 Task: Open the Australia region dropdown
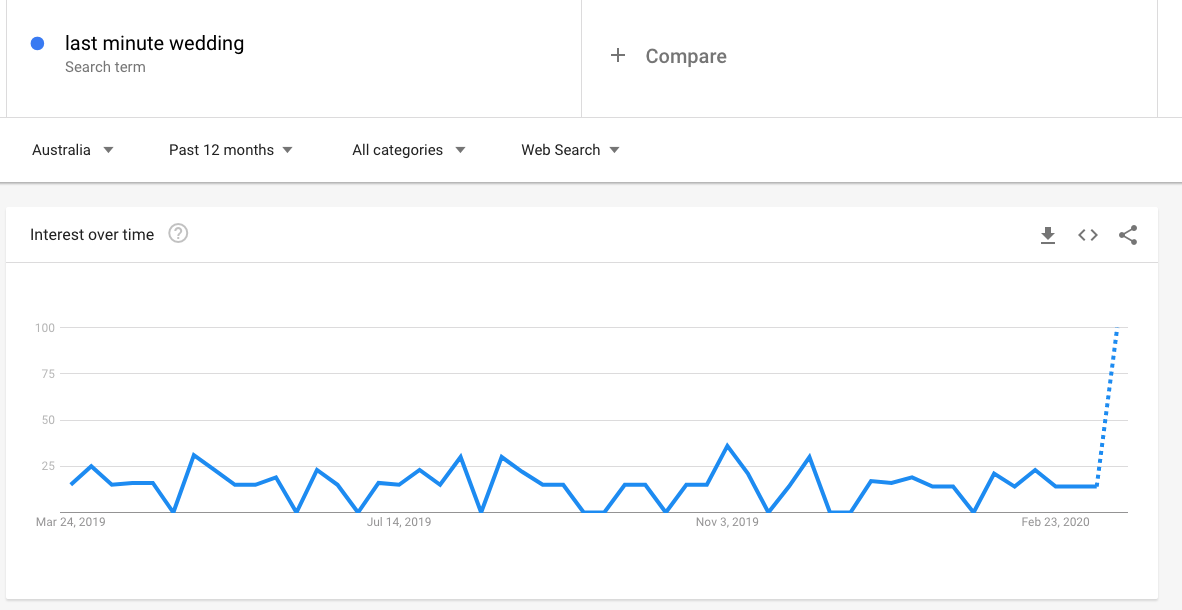pos(72,150)
